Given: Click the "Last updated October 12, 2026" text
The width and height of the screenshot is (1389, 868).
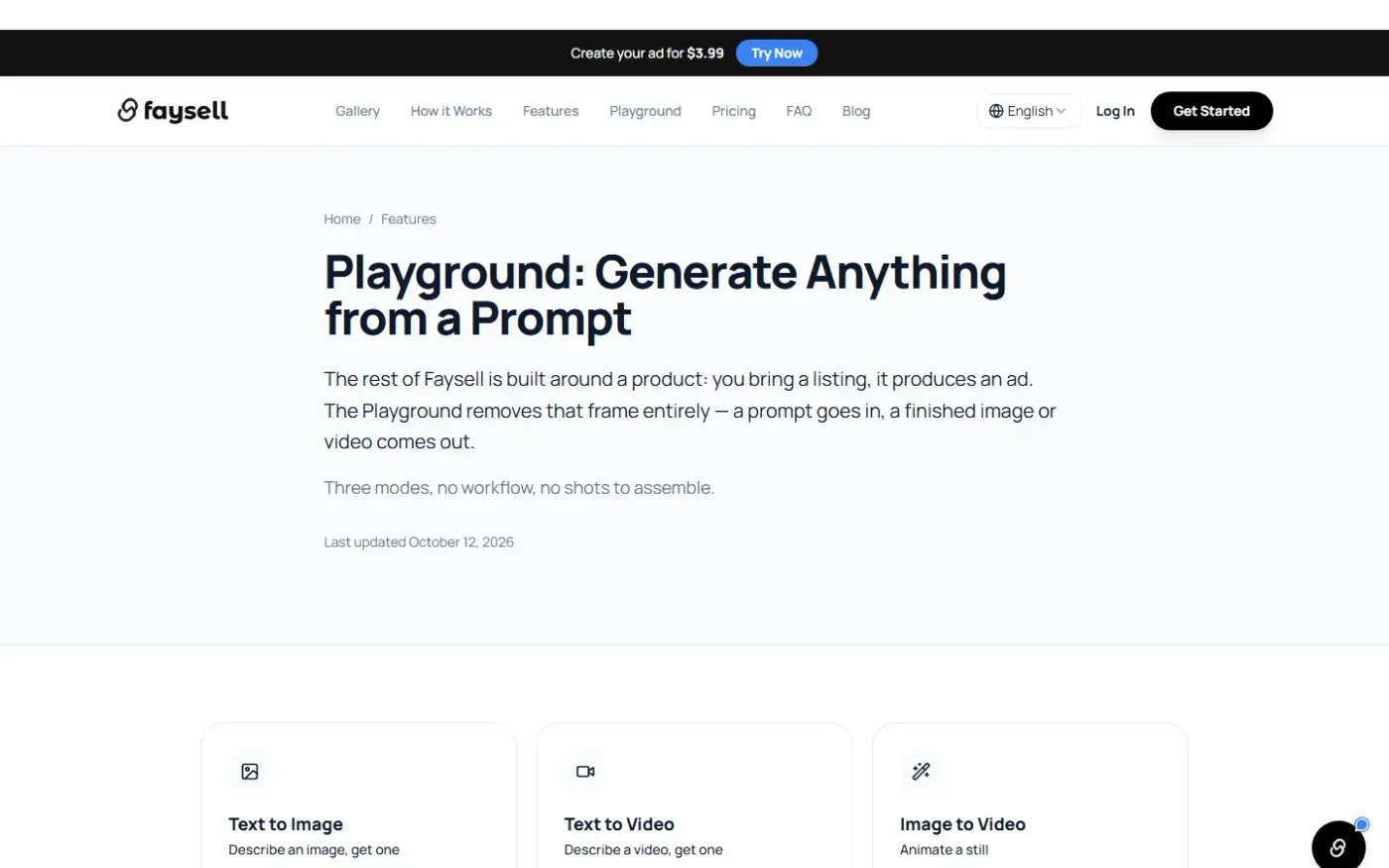Looking at the screenshot, I should (419, 542).
